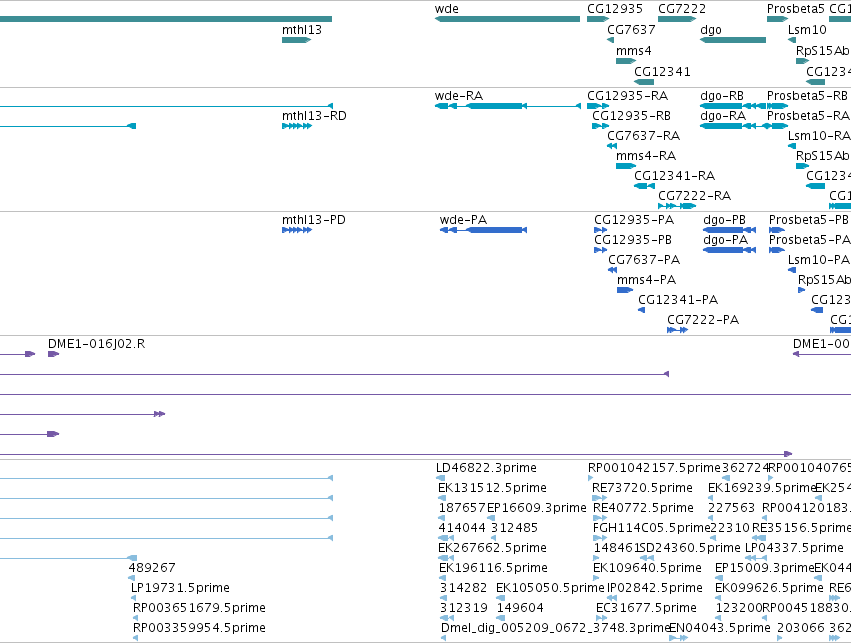
Task: Click the dgo gene label
Action: 710,30
